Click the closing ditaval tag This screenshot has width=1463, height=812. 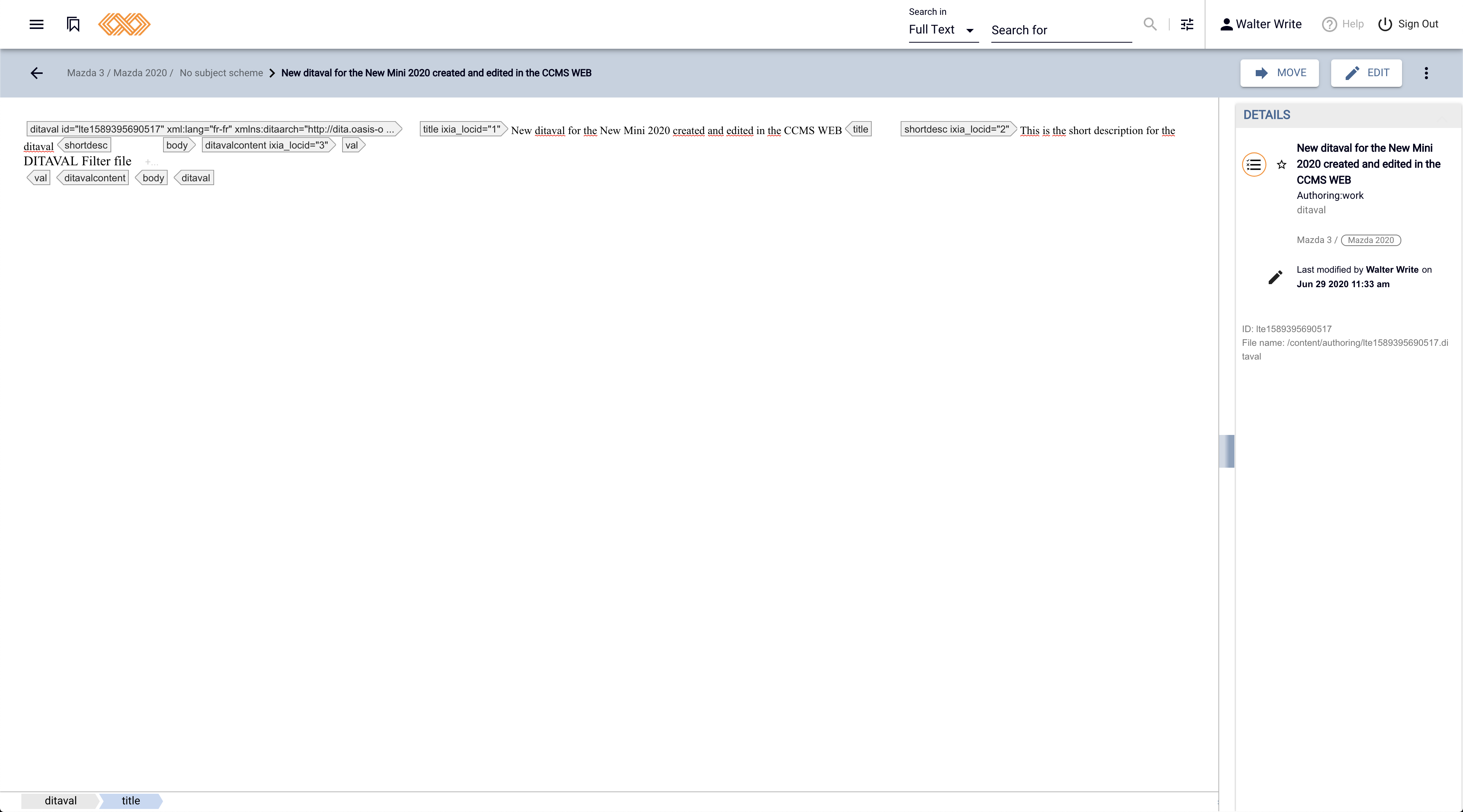click(x=194, y=178)
